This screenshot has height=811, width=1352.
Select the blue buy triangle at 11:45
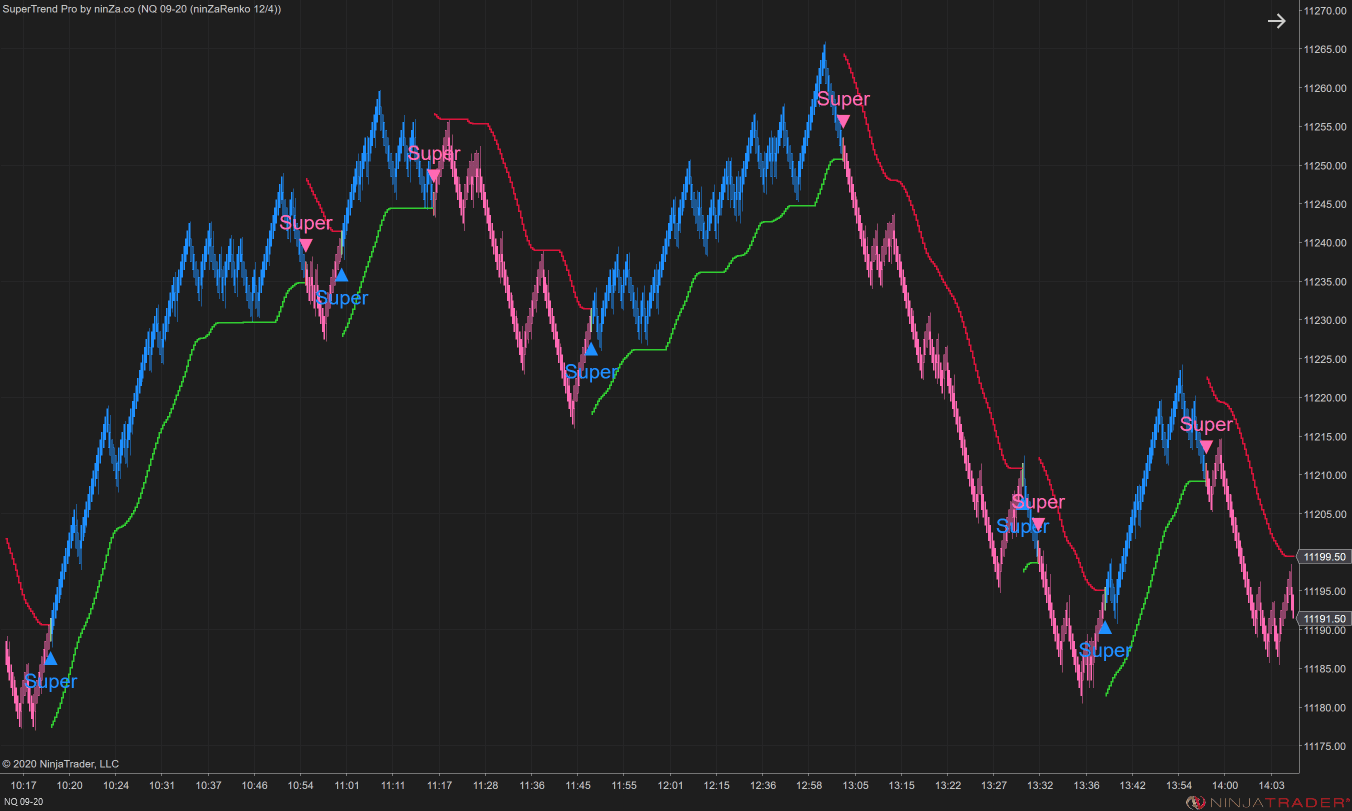pos(591,349)
